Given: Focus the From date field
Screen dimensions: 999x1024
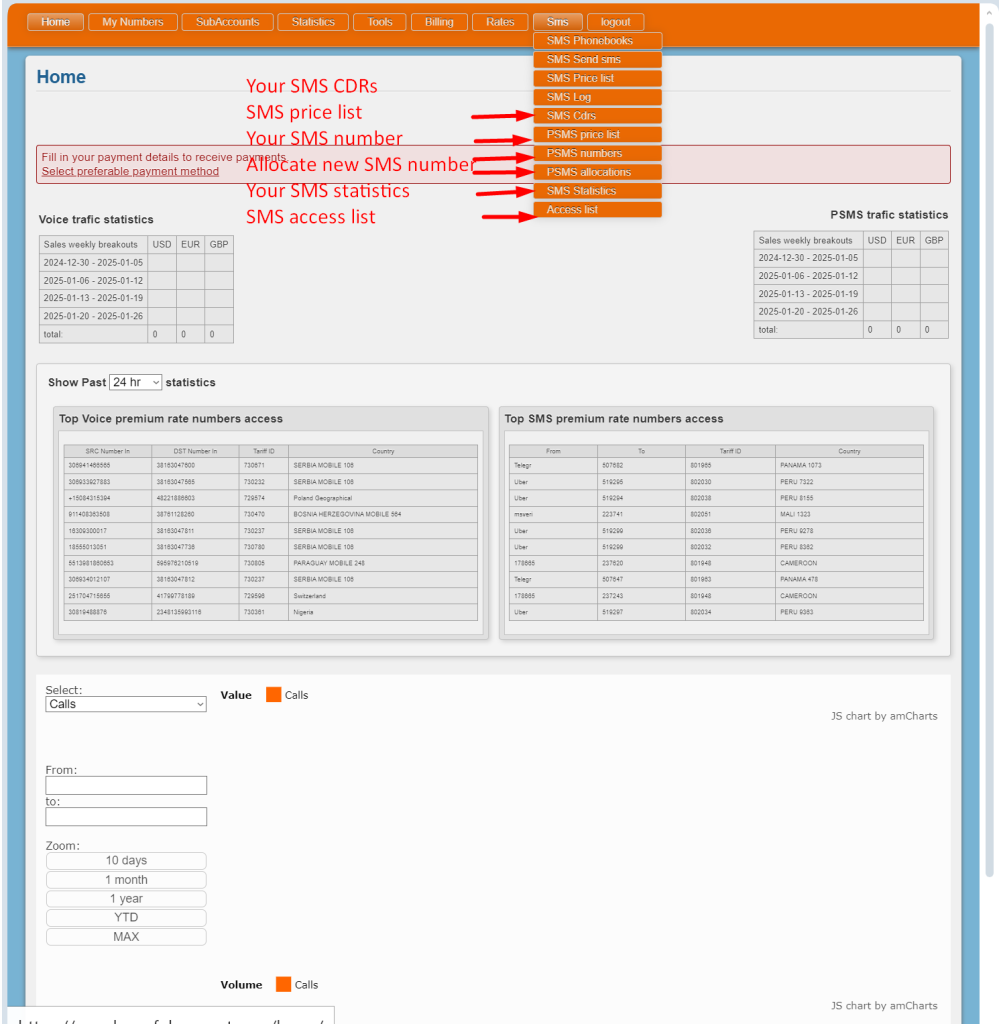Looking at the screenshot, I should (x=126, y=785).
